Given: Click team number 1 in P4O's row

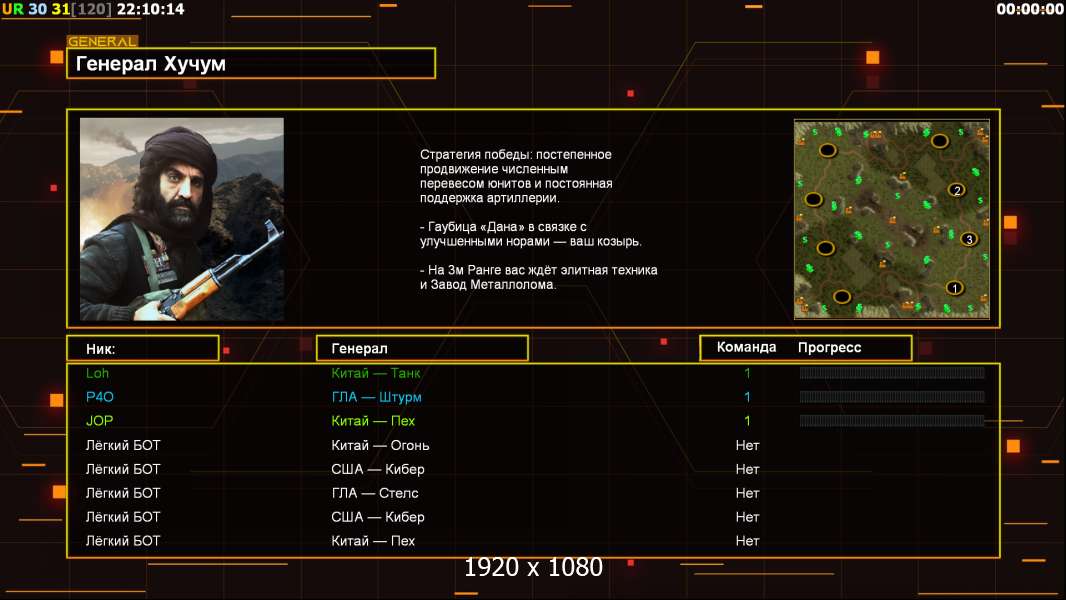Looking at the screenshot, I should (747, 397).
